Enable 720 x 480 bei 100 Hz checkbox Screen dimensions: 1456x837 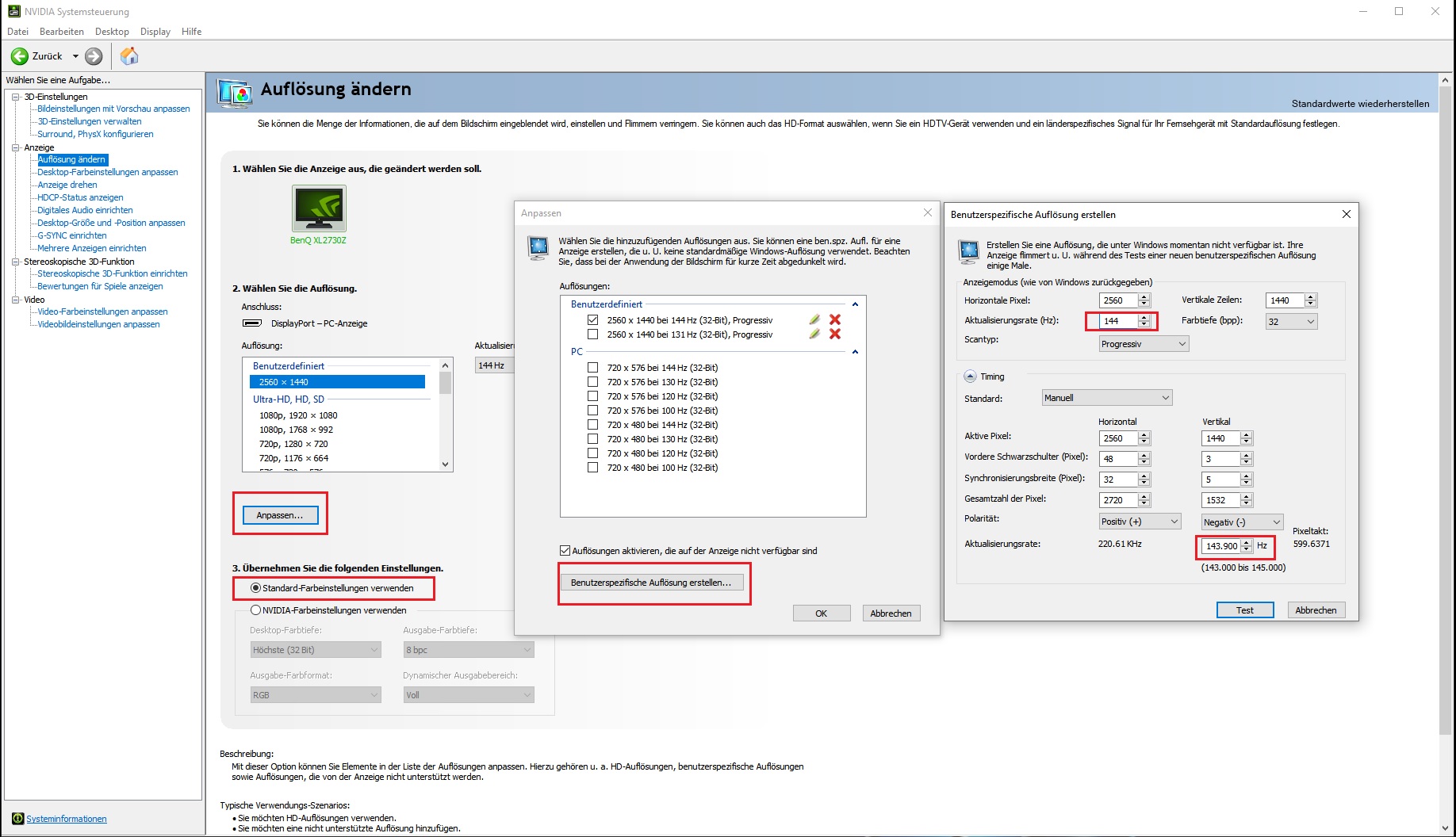(592, 467)
